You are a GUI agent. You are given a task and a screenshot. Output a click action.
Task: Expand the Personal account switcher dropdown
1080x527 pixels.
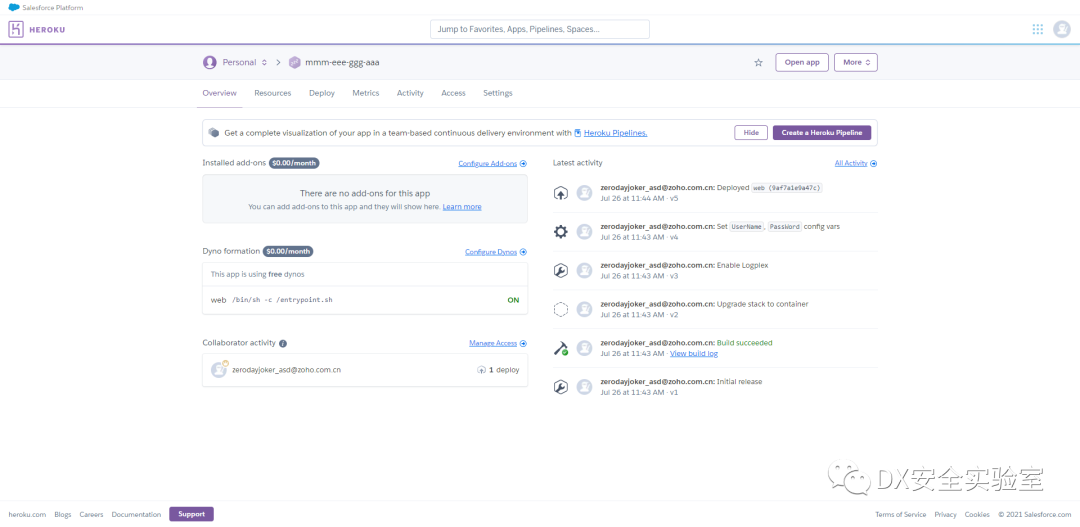264,62
